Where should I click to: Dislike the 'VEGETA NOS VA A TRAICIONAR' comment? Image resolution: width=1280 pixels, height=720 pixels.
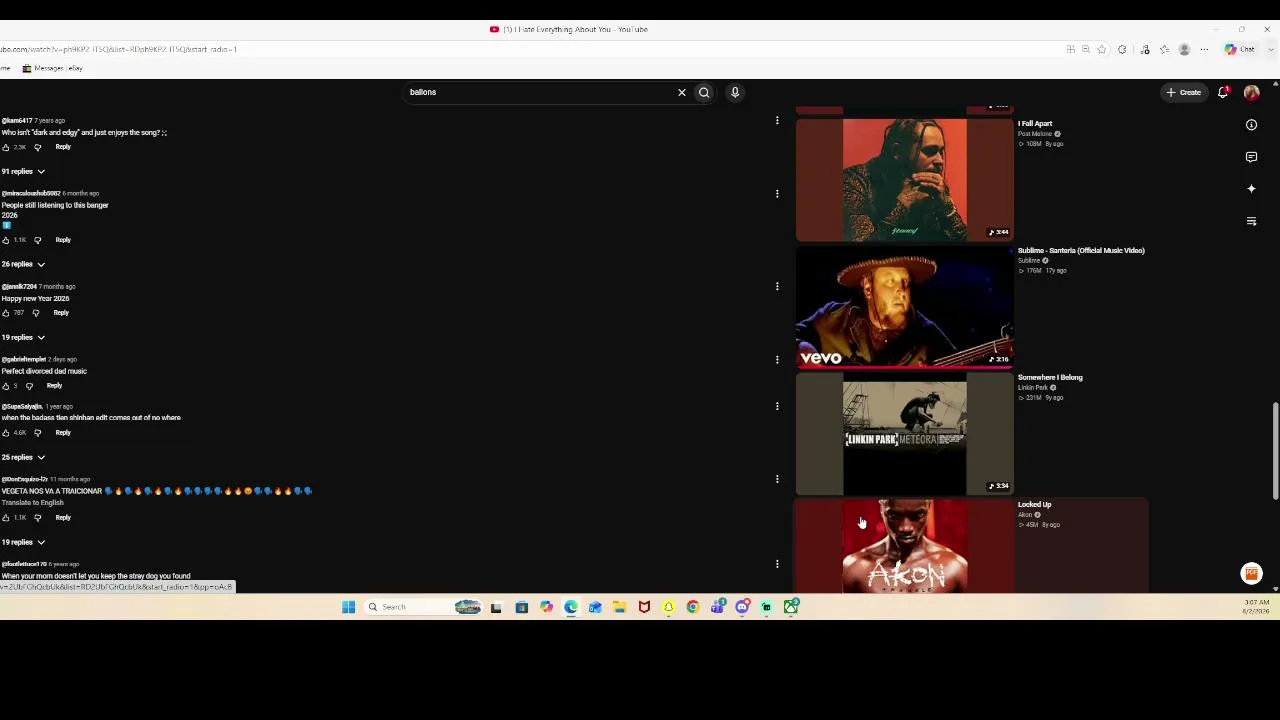[x=37, y=518]
